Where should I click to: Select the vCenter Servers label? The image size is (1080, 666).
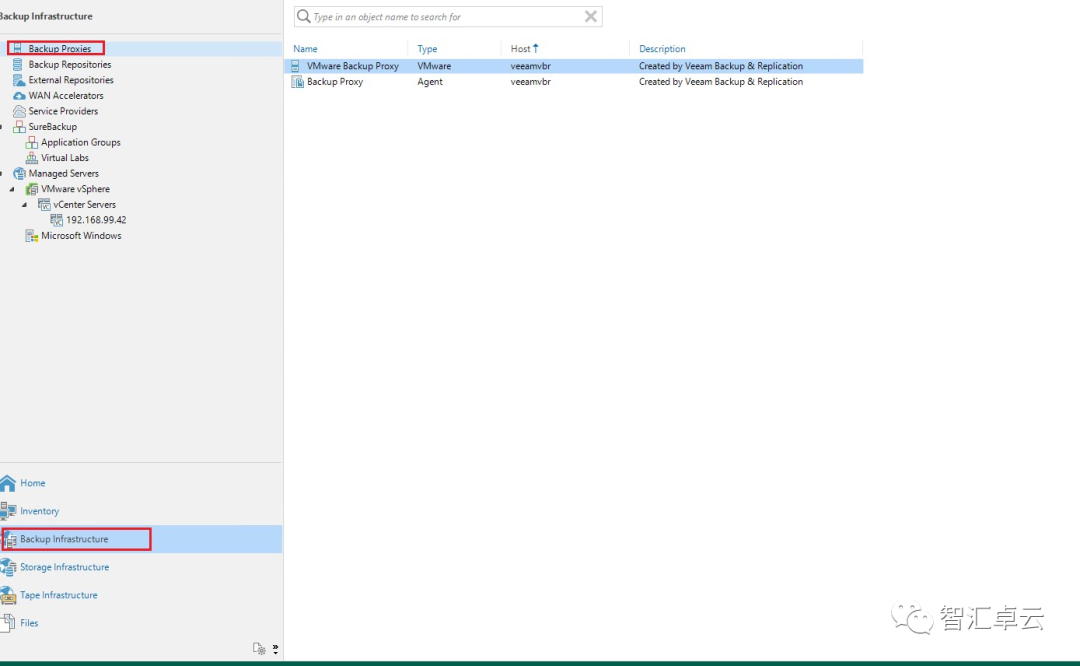[84, 205]
